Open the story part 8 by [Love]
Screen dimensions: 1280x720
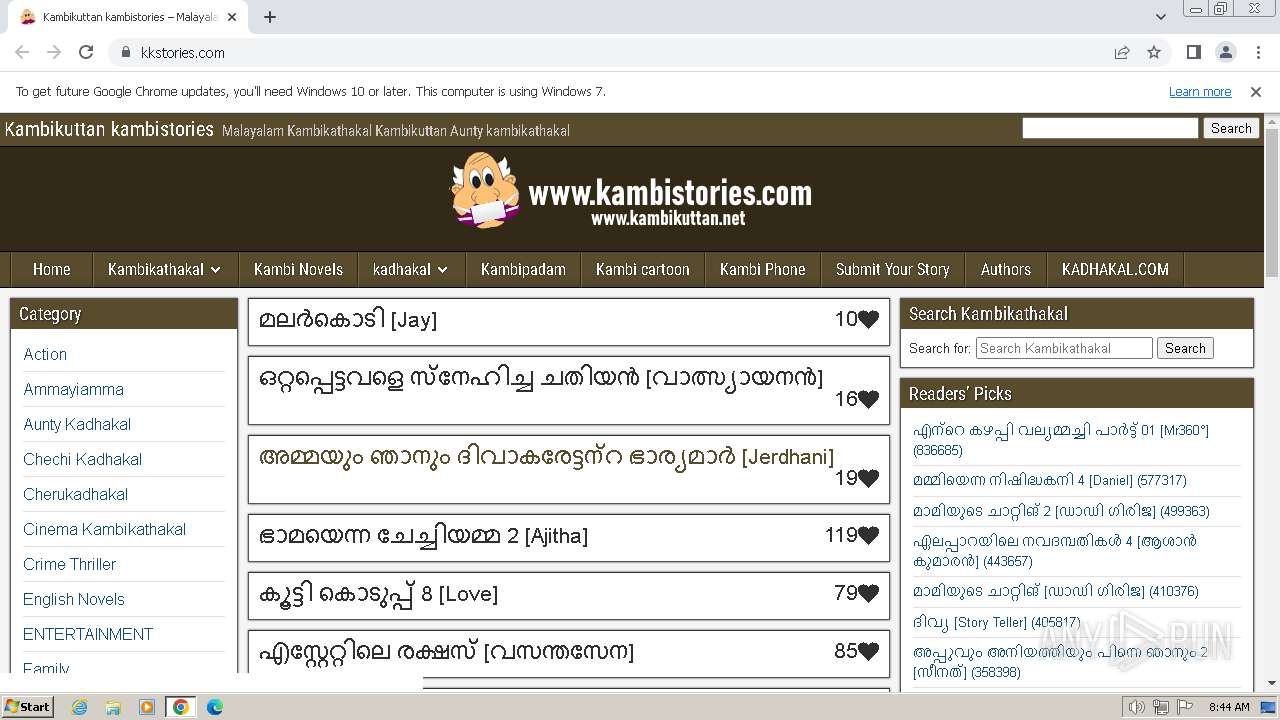[x=378, y=594]
